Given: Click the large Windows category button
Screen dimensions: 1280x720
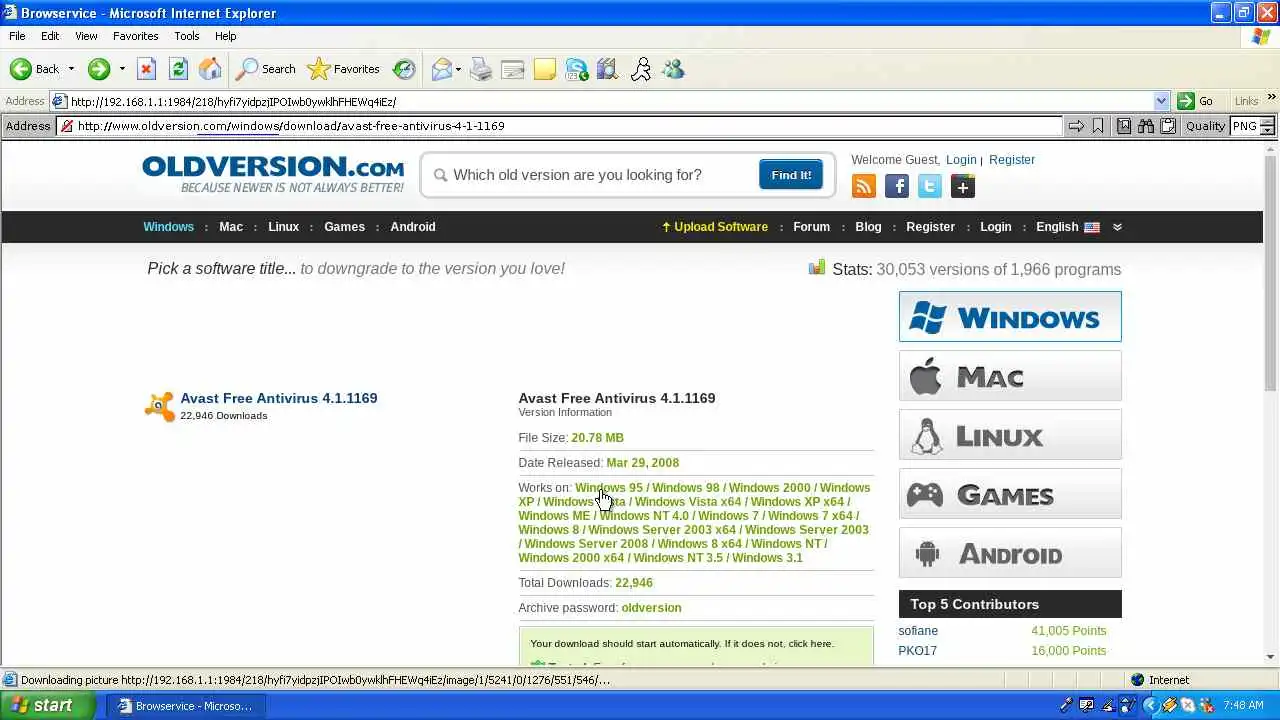Looking at the screenshot, I should (x=1010, y=317).
